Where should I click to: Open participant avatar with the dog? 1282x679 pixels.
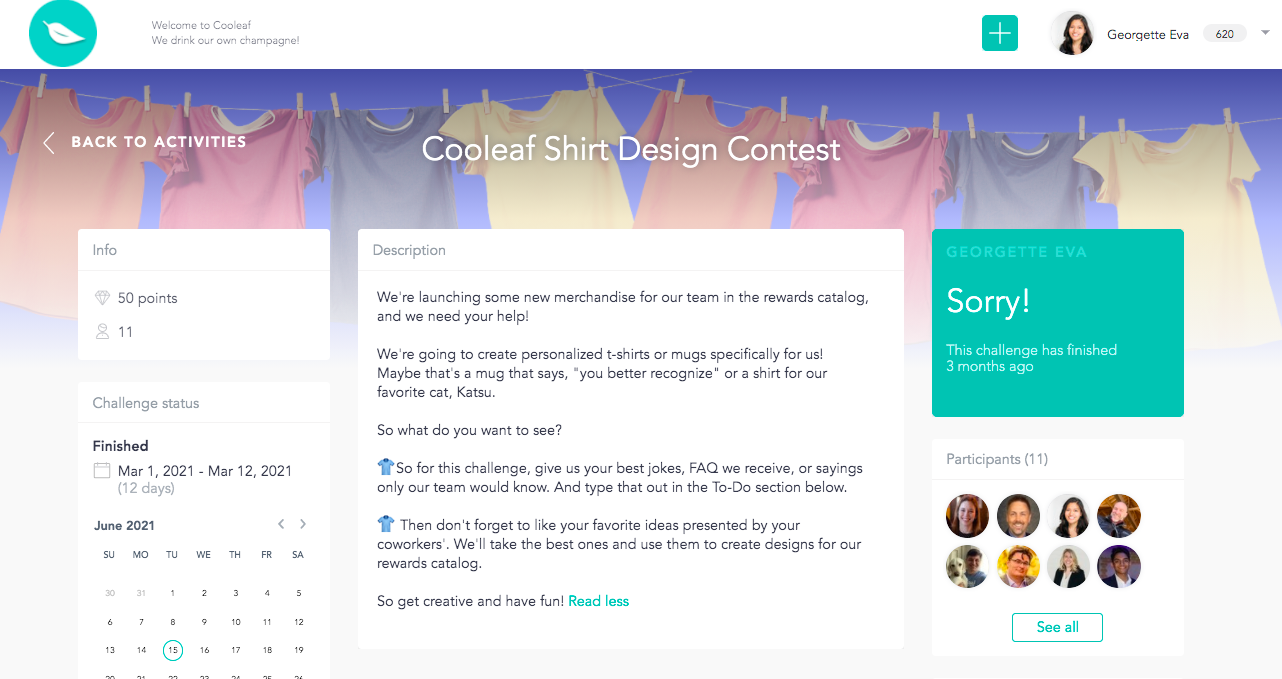[967, 567]
